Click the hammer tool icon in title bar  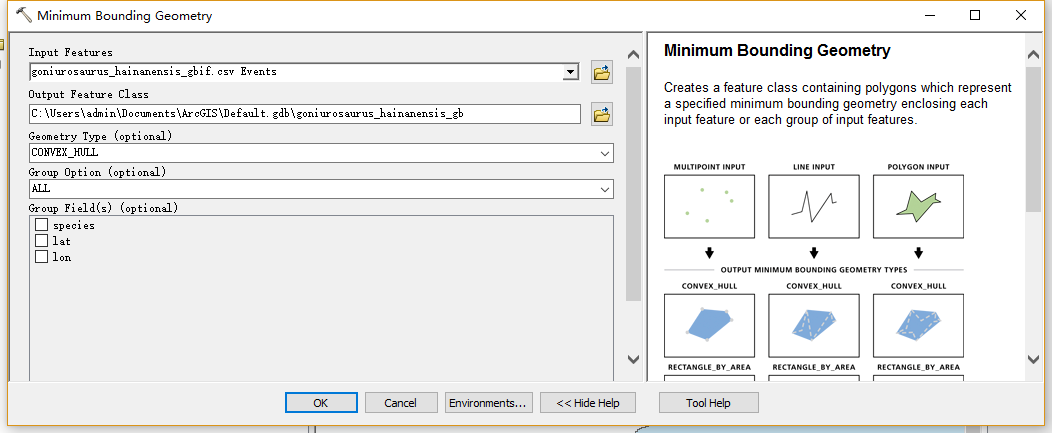pos(23,15)
